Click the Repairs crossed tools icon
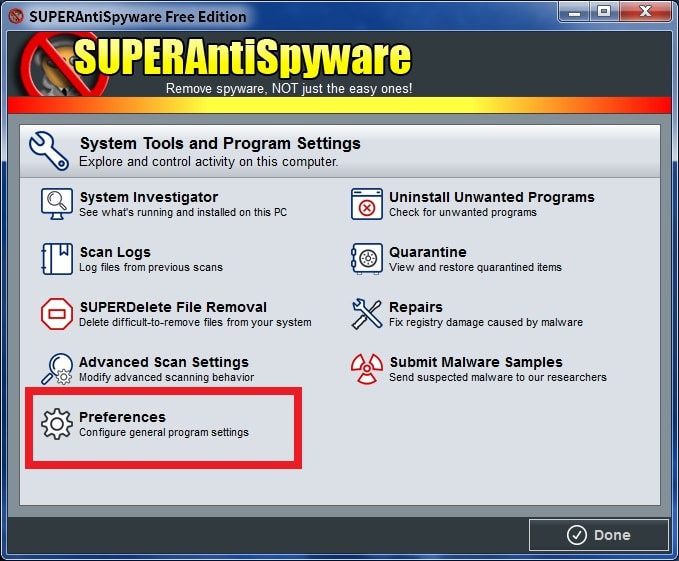The image size is (679, 561). [367, 314]
